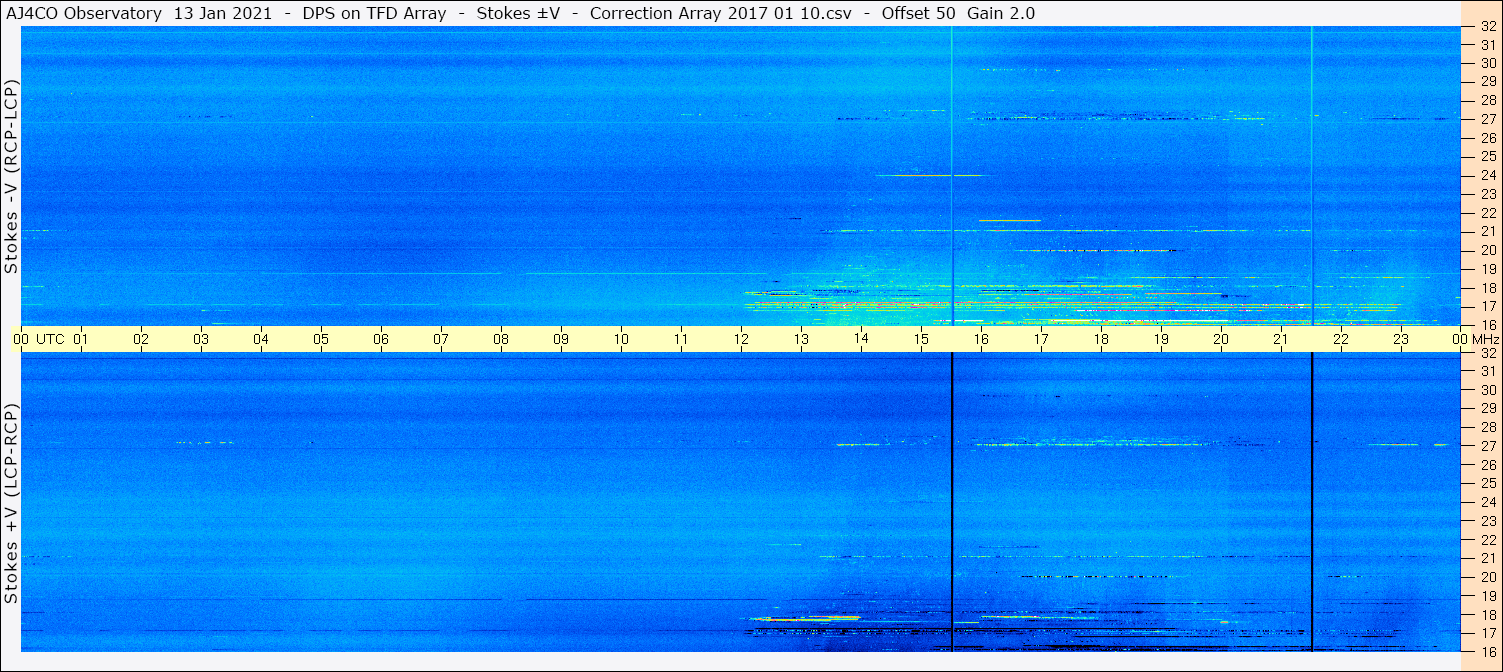Image resolution: width=1503 pixels, height=672 pixels.
Task: Click the black vertical line near 15:30 in the lower plot
Action: (952, 502)
